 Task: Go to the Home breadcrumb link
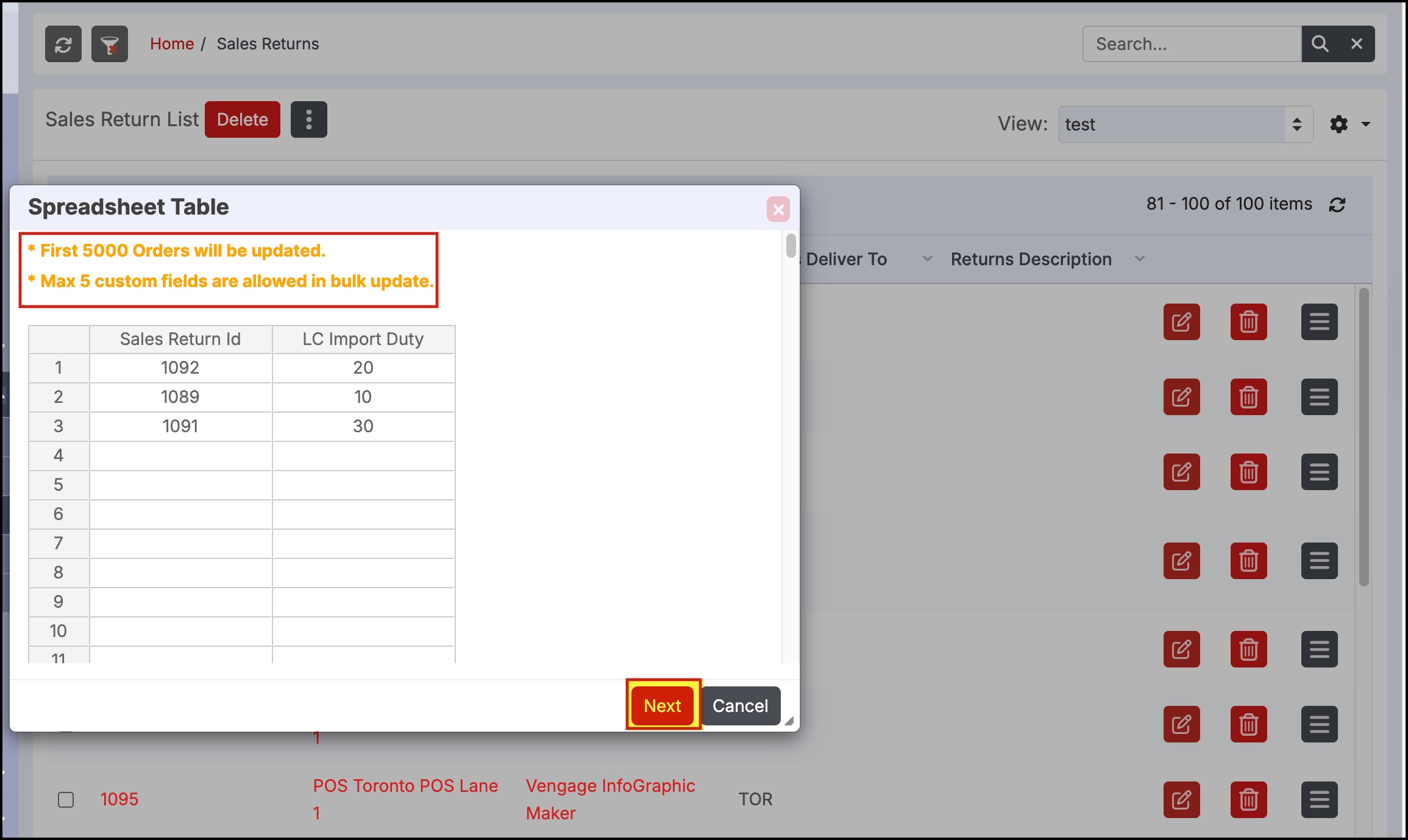(x=172, y=44)
